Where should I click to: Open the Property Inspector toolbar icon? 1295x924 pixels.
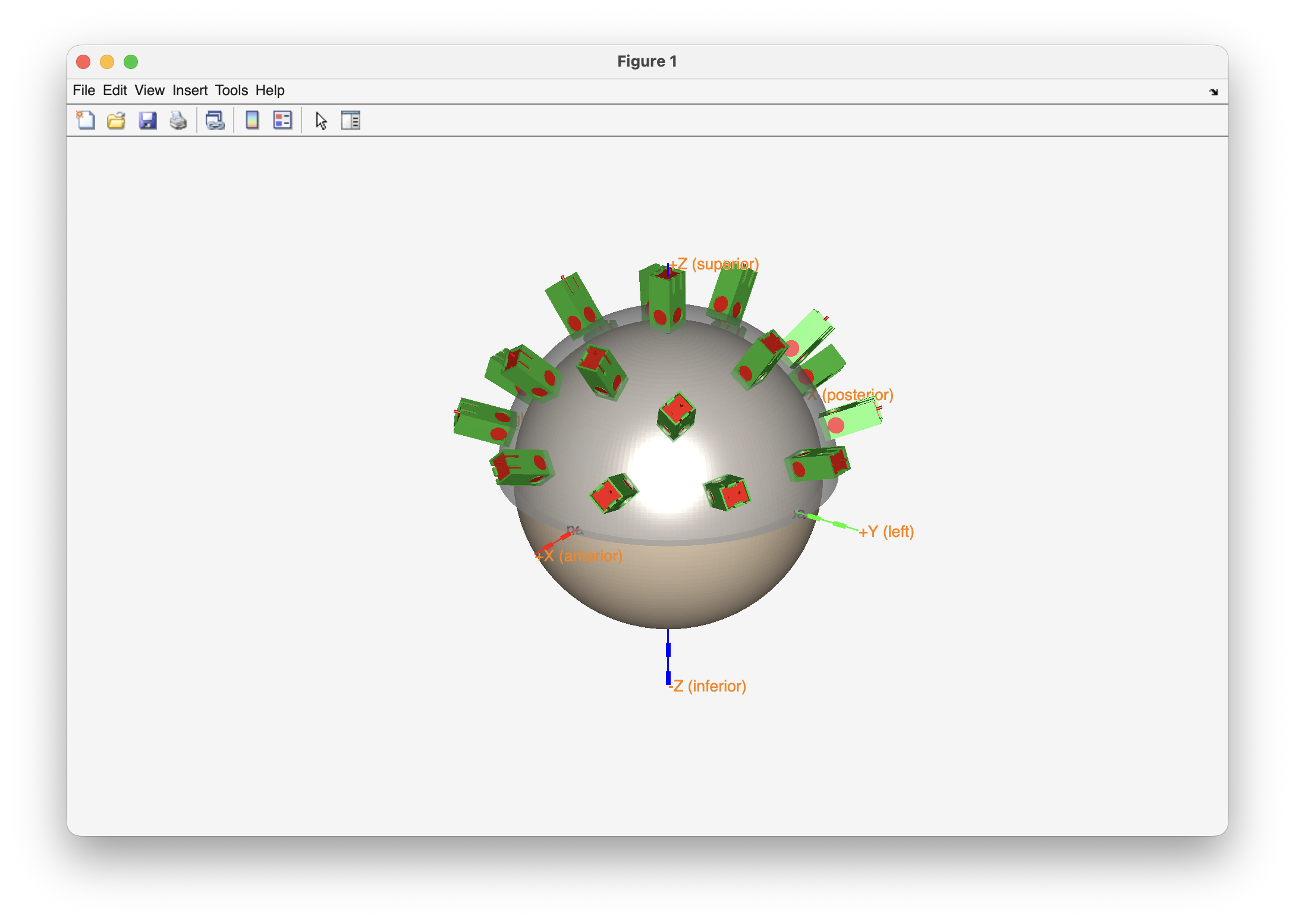click(x=351, y=120)
